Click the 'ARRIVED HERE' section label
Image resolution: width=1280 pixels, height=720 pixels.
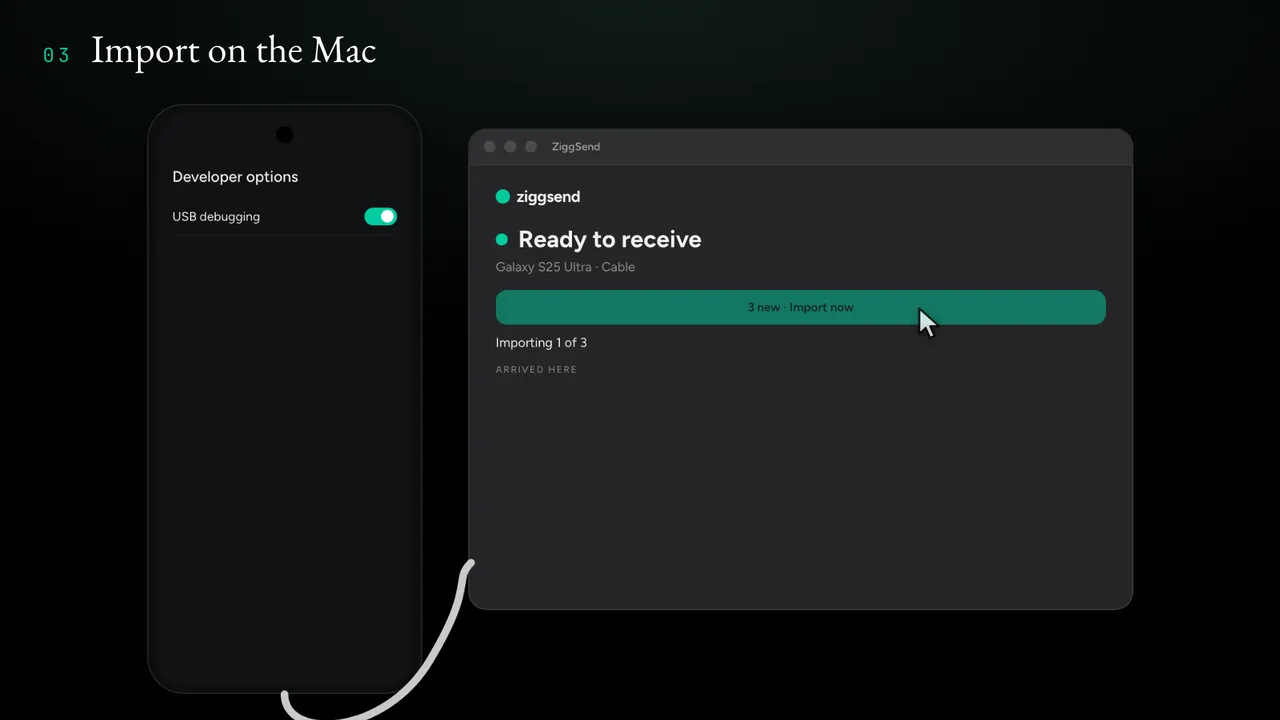coord(536,370)
